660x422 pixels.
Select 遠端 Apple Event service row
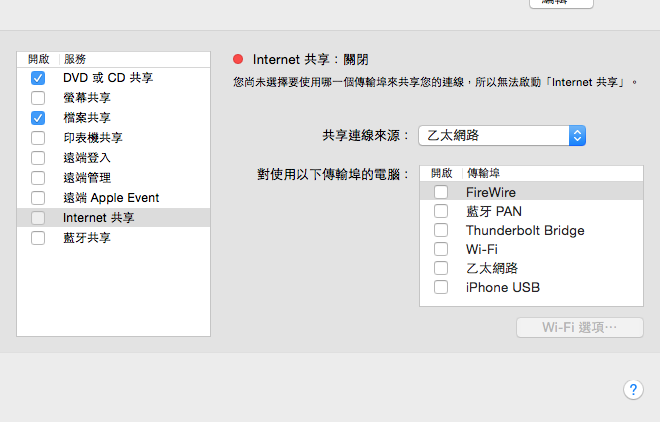click(x=114, y=198)
